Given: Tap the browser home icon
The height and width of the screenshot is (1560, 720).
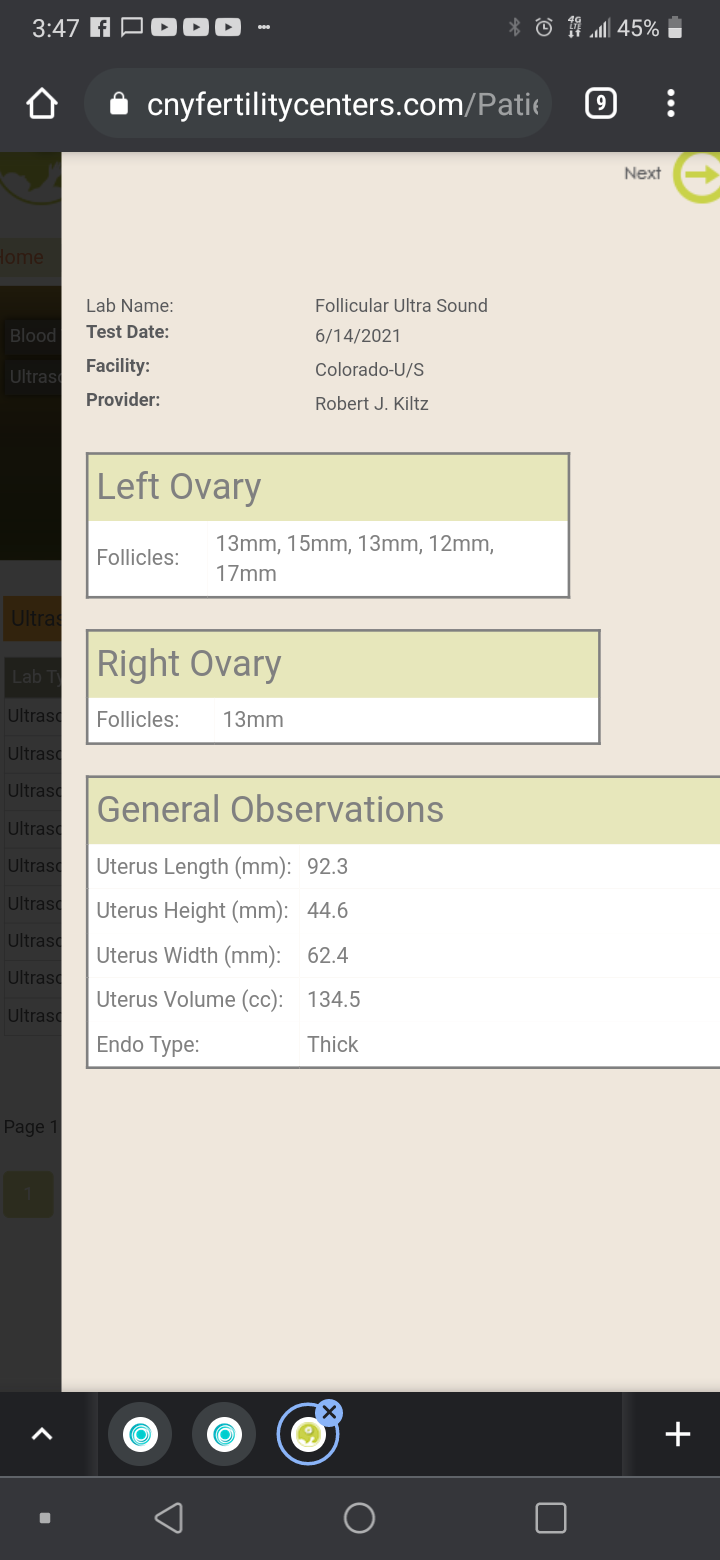Looking at the screenshot, I should click(42, 103).
